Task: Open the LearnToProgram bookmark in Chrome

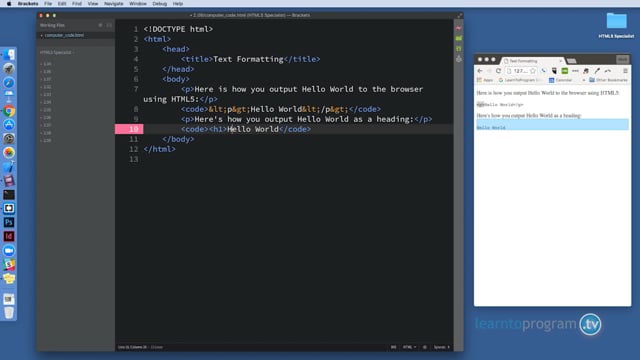Action: click(519, 80)
